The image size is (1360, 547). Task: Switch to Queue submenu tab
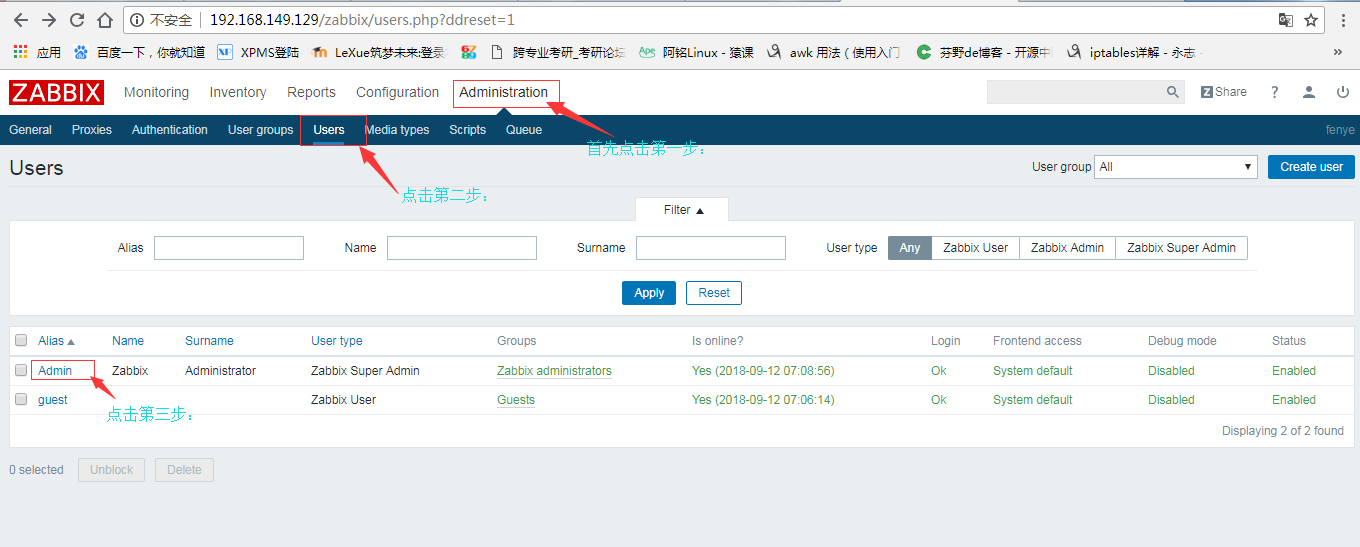click(524, 130)
